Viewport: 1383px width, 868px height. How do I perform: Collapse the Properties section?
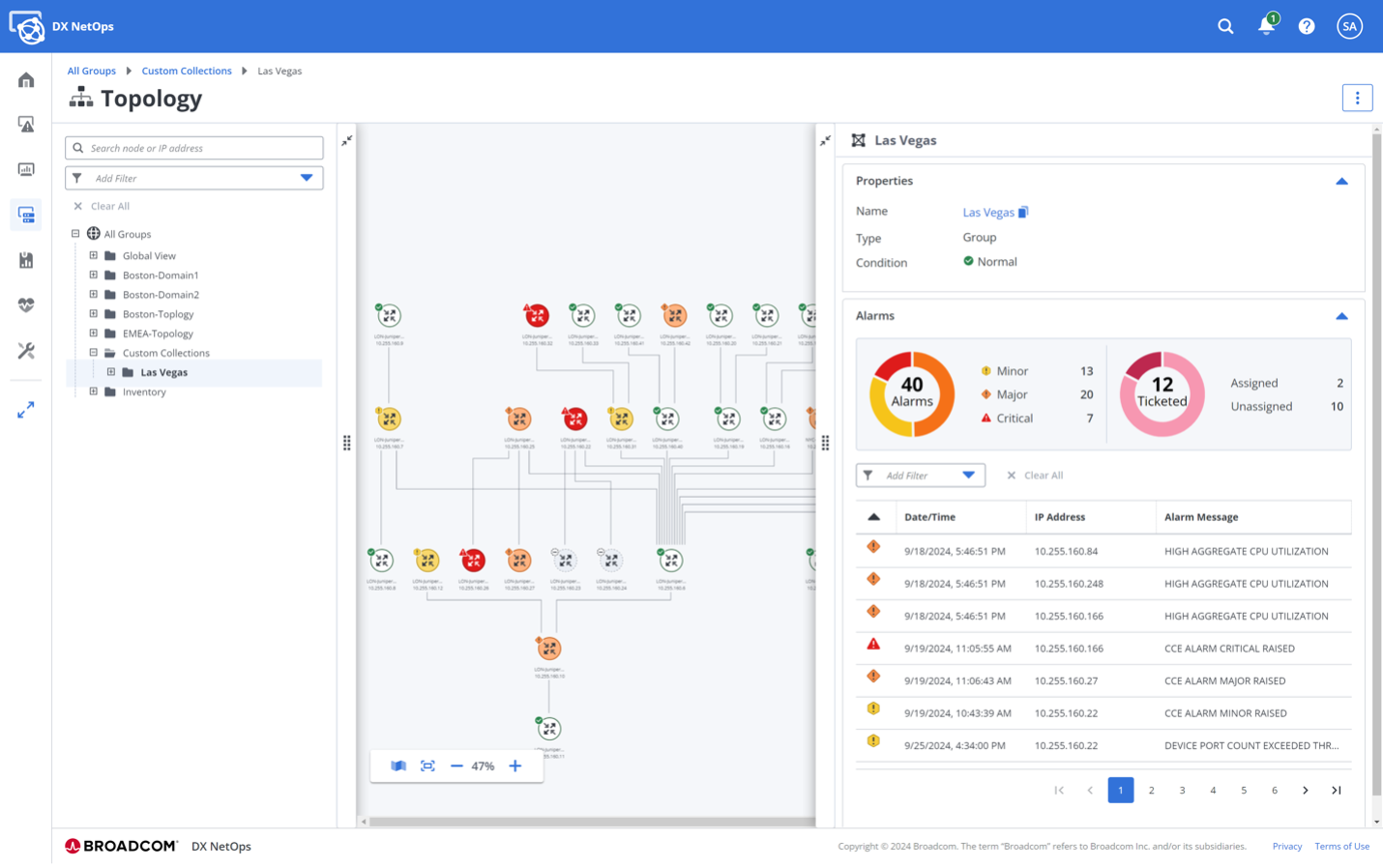1341,181
